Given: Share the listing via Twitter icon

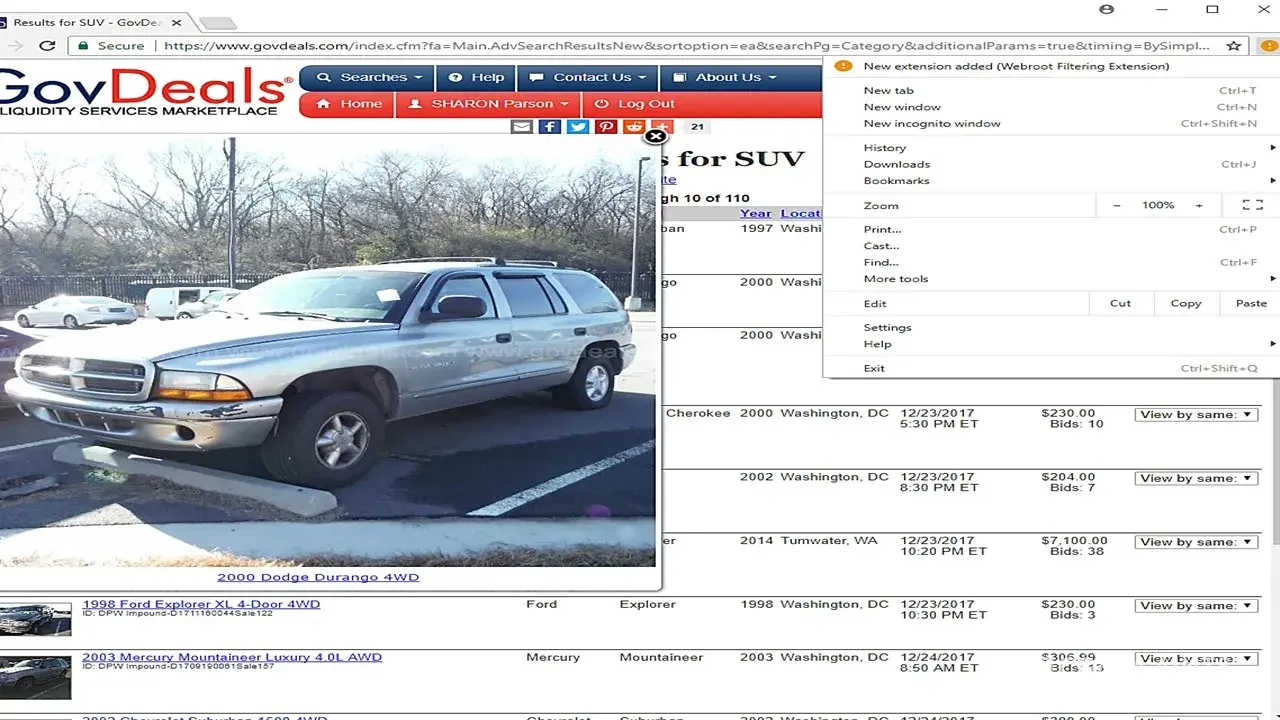Looking at the screenshot, I should 578,126.
